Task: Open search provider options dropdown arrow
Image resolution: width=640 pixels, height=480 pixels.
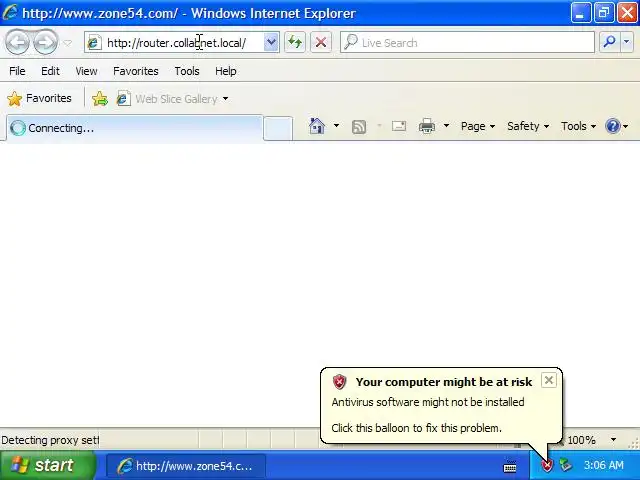Action: (x=627, y=42)
